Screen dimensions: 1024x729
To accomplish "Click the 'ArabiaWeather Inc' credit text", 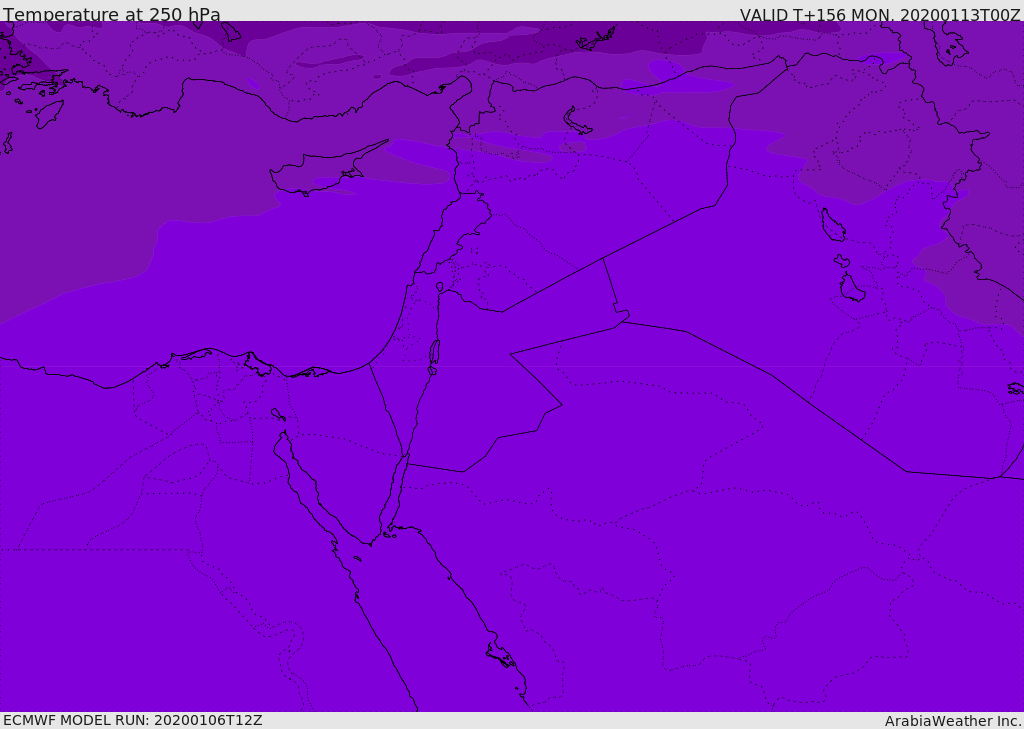I will pos(952,721).
